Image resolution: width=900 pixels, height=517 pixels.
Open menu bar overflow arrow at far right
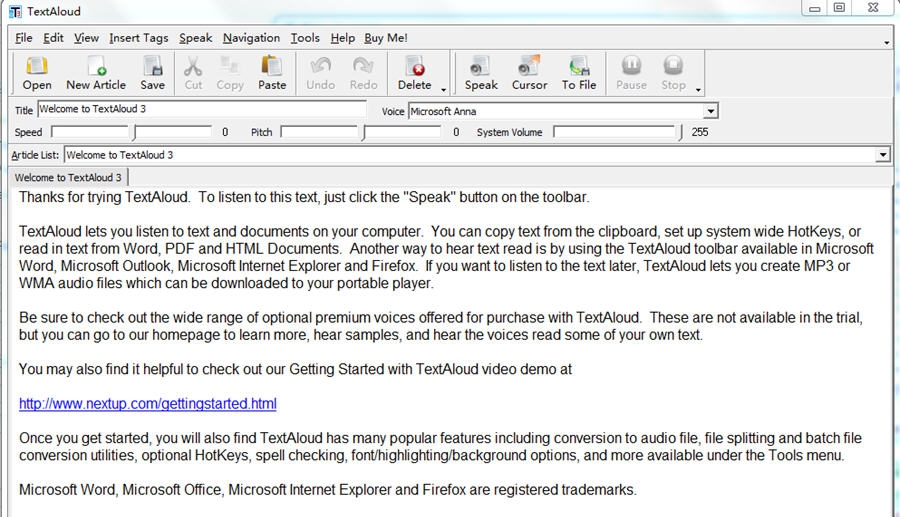(887, 42)
